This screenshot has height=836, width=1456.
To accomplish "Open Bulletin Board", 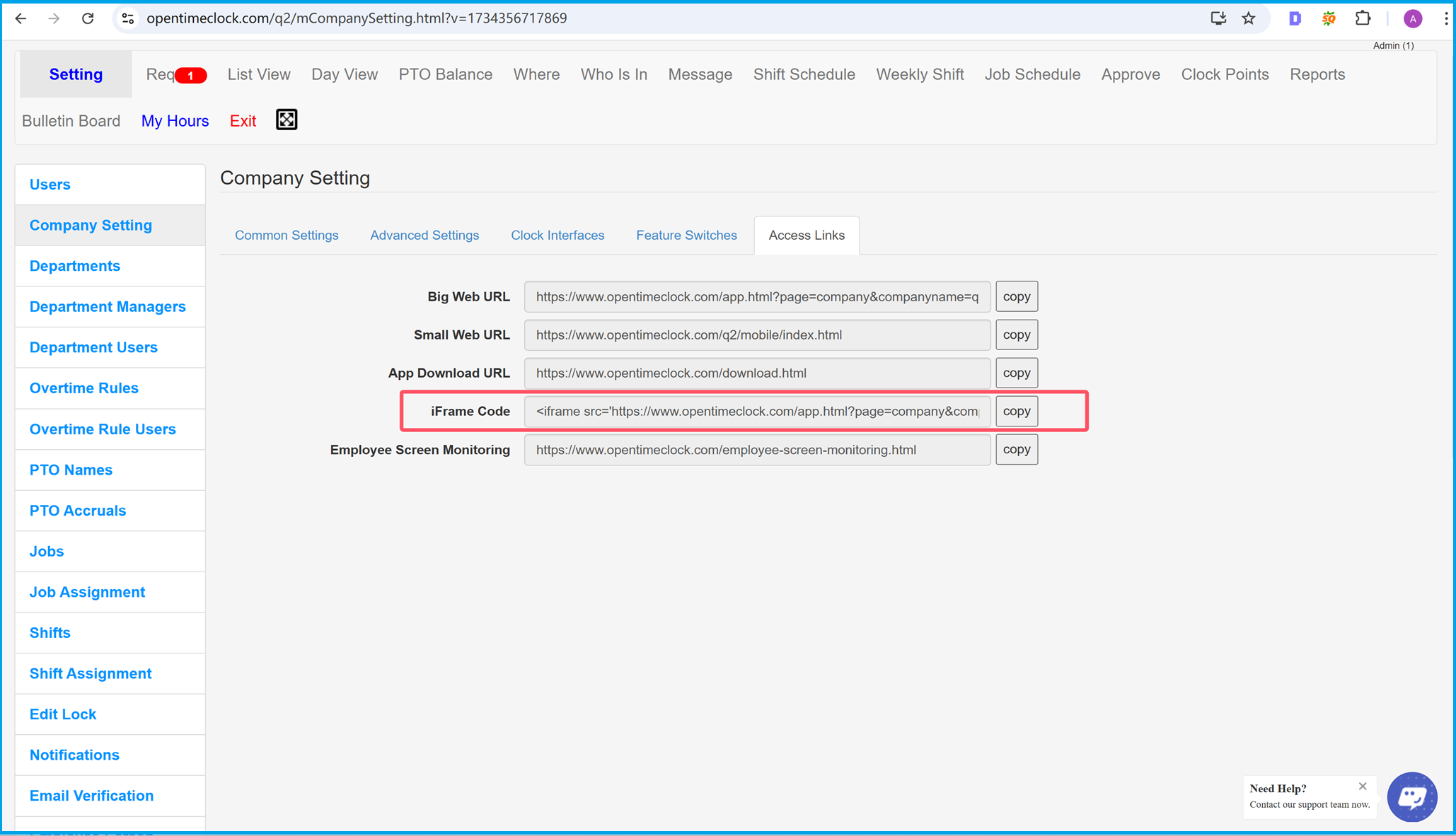I will (x=71, y=121).
